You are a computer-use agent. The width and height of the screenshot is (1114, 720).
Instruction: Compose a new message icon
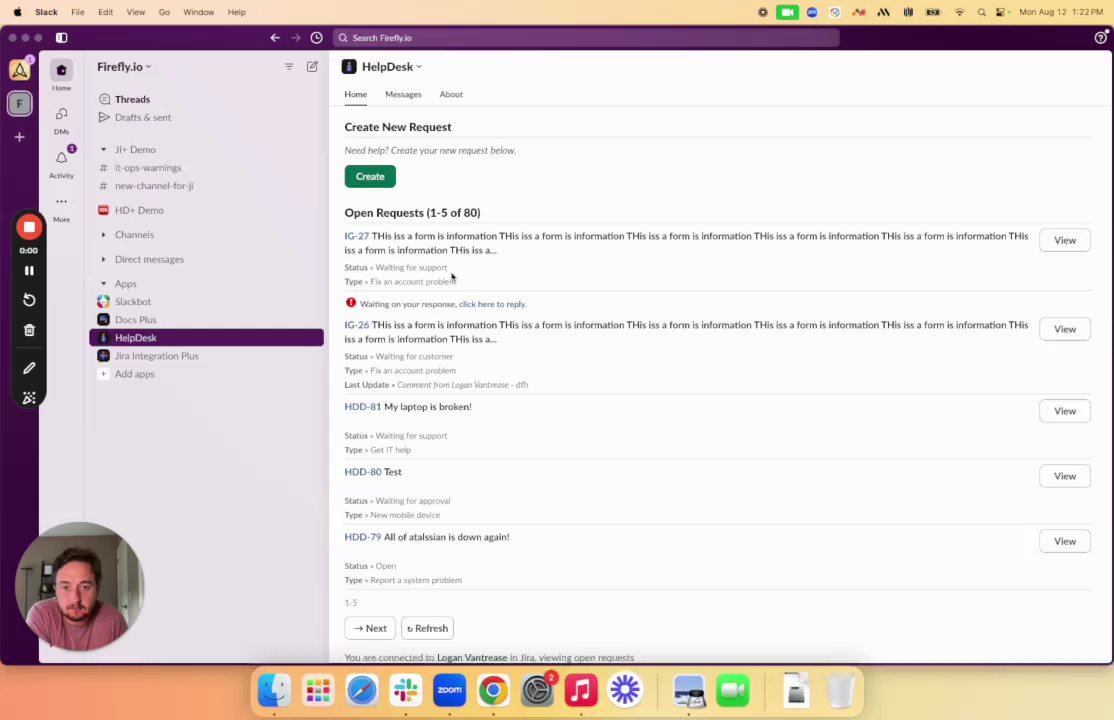(312, 66)
